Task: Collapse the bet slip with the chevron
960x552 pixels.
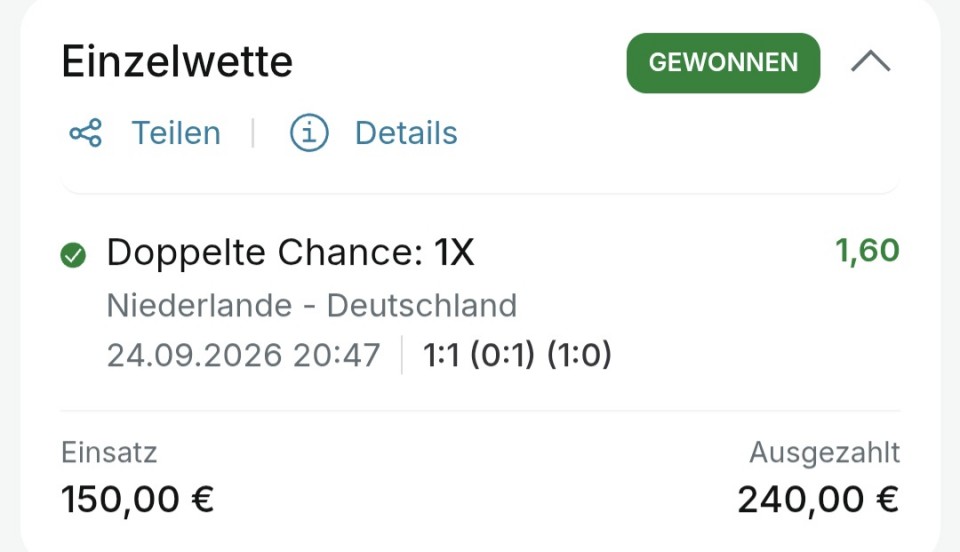Action: [871, 62]
